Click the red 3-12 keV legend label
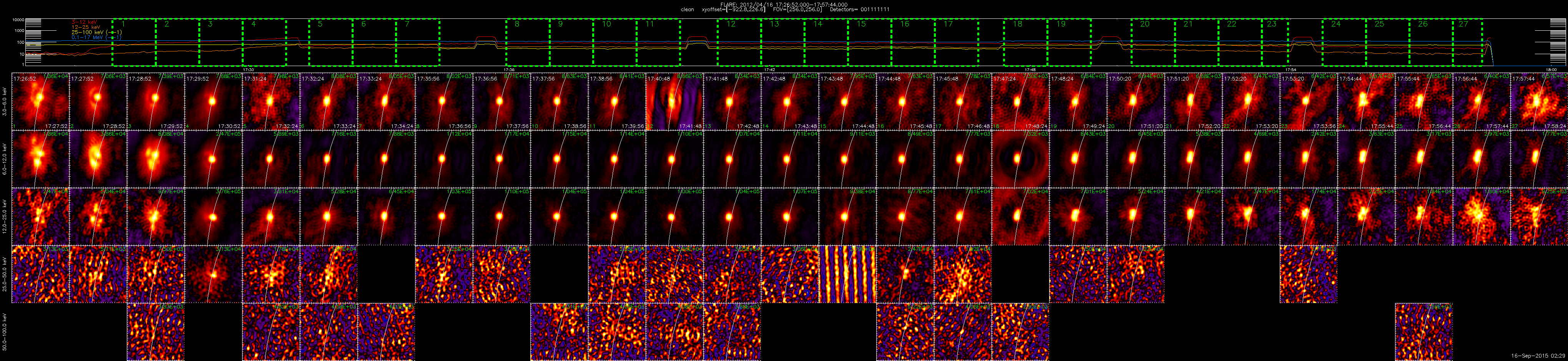 pos(85,22)
